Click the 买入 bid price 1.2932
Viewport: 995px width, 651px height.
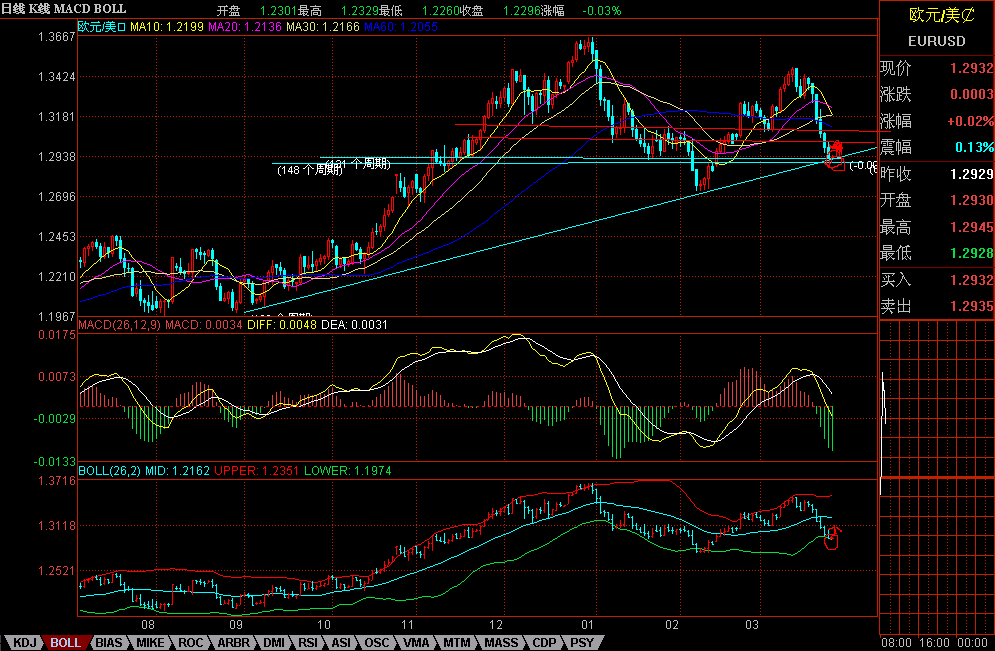click(972, 280)
